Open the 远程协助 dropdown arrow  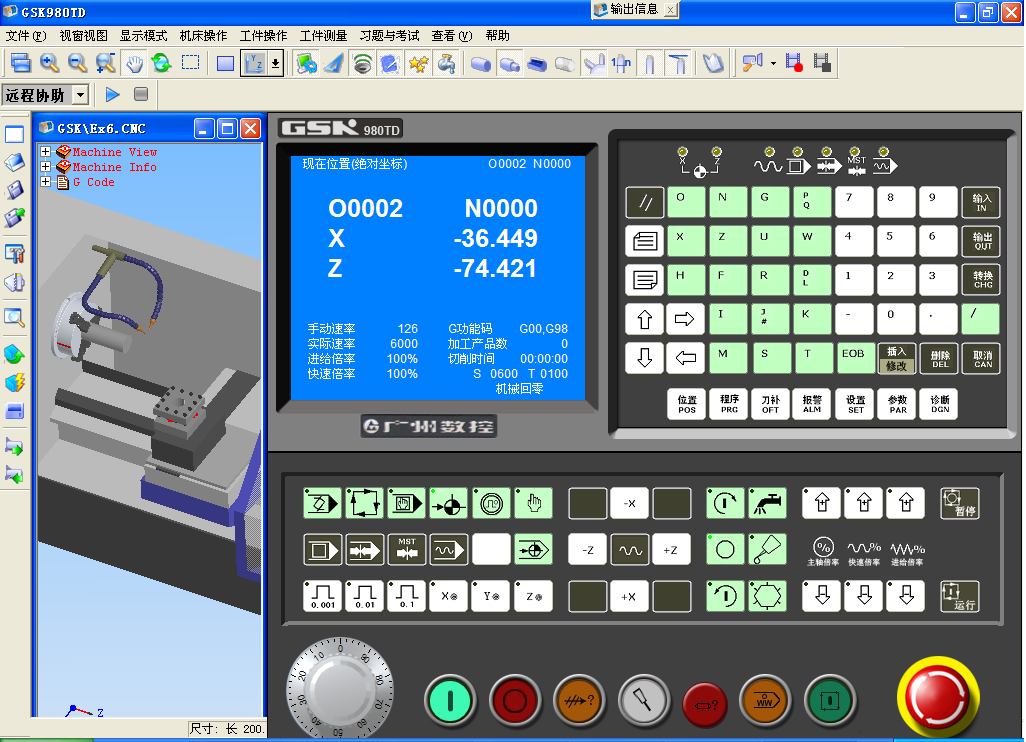click(x=80, y=95)
